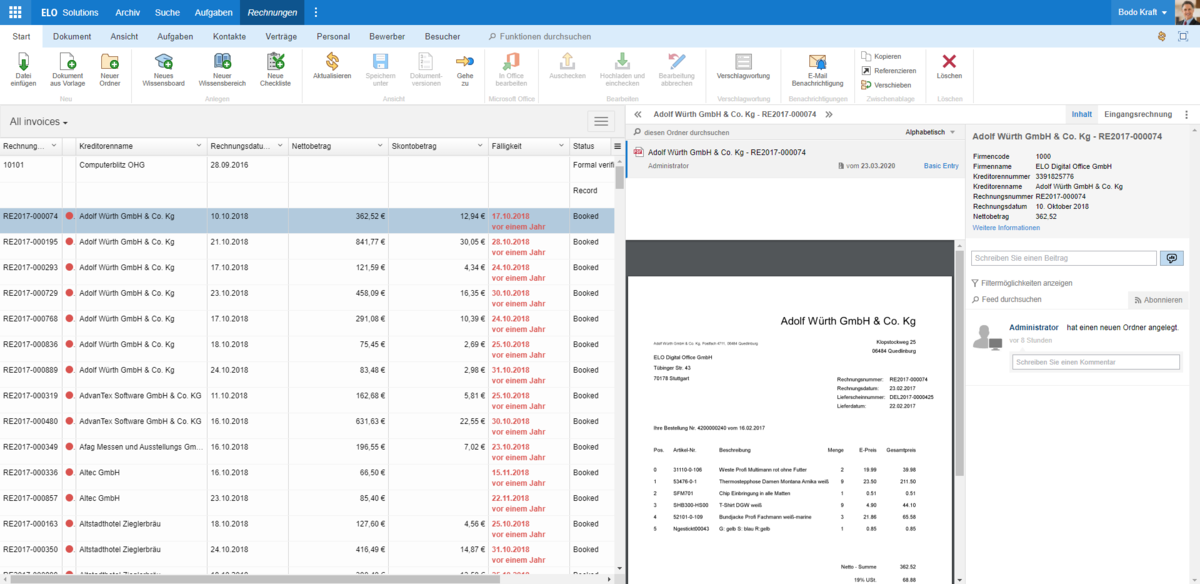Open the Archiv section in top bar
Viewport: 1200px width, 584px height.
[127, 12]
